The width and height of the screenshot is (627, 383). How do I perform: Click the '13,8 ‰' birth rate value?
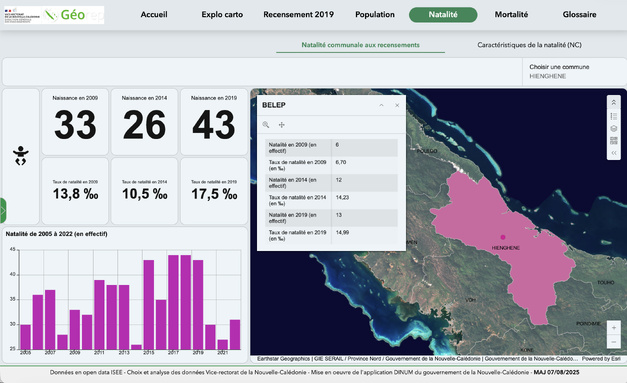coord(76,194)
